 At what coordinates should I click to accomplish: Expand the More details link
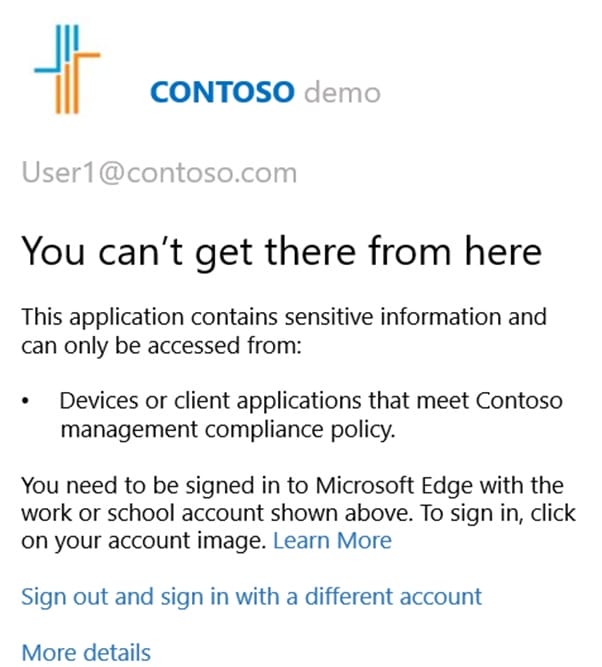(x=86, y=653)
